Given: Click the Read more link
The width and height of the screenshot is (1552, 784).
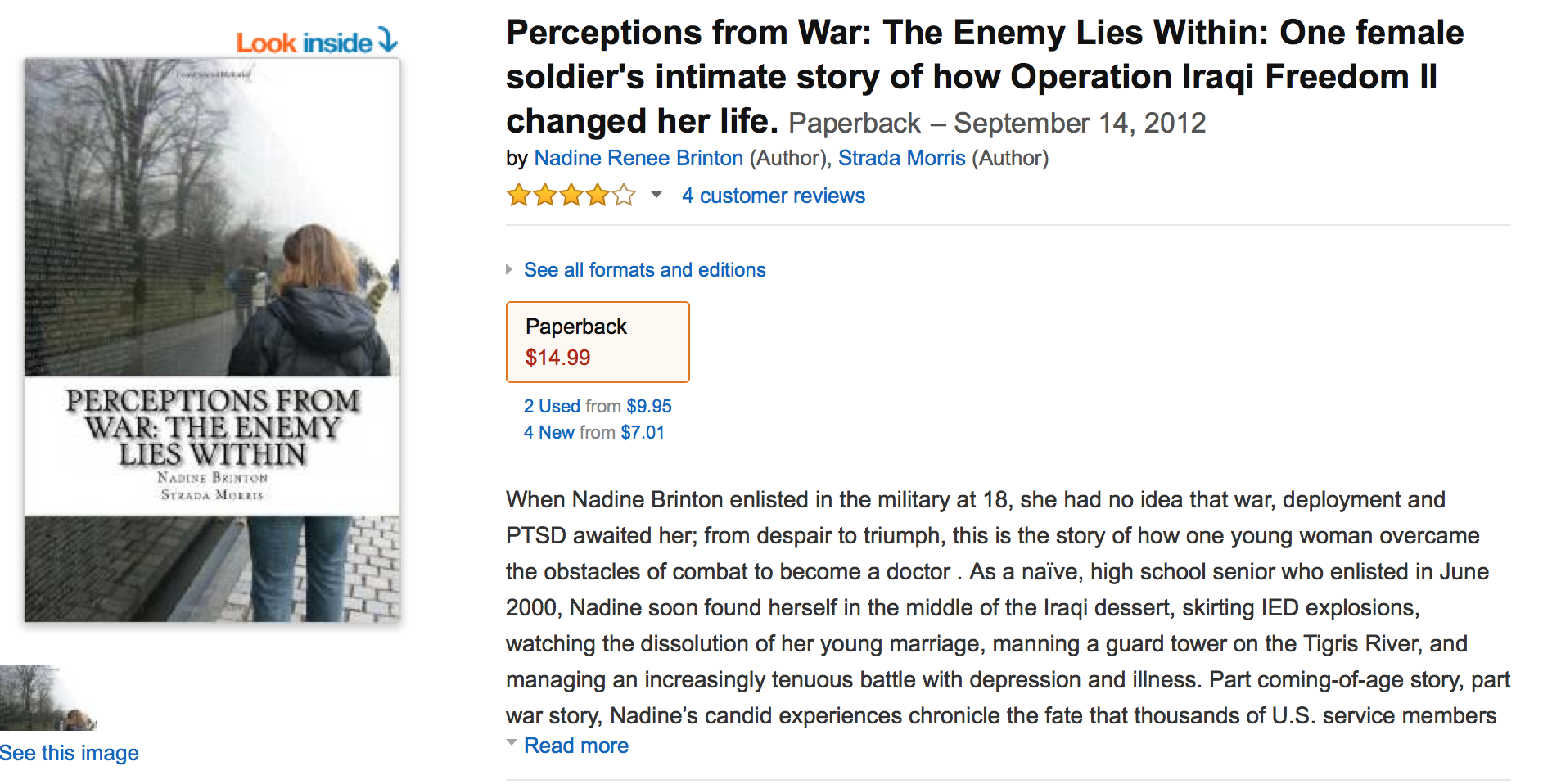Looking at the screenshot, I should (576, 746).
